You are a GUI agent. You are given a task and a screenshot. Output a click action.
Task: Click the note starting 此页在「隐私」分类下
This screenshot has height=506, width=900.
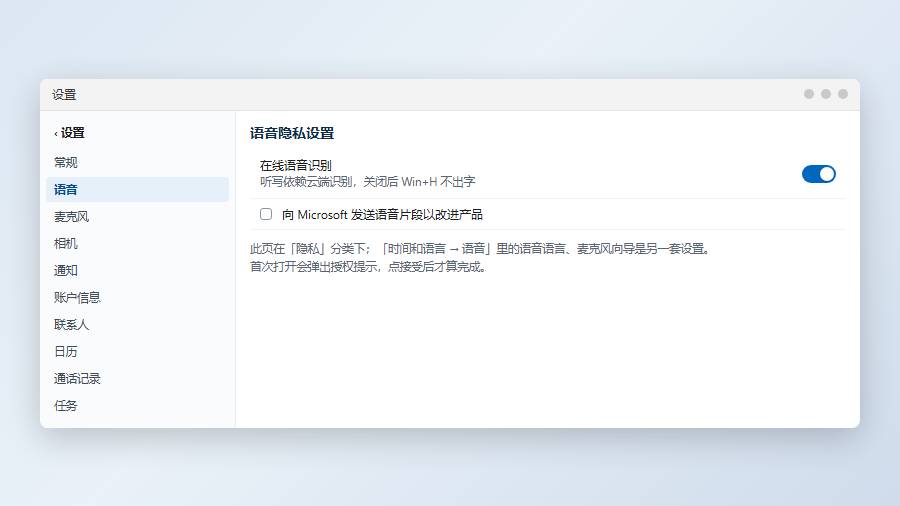point(481,249)
